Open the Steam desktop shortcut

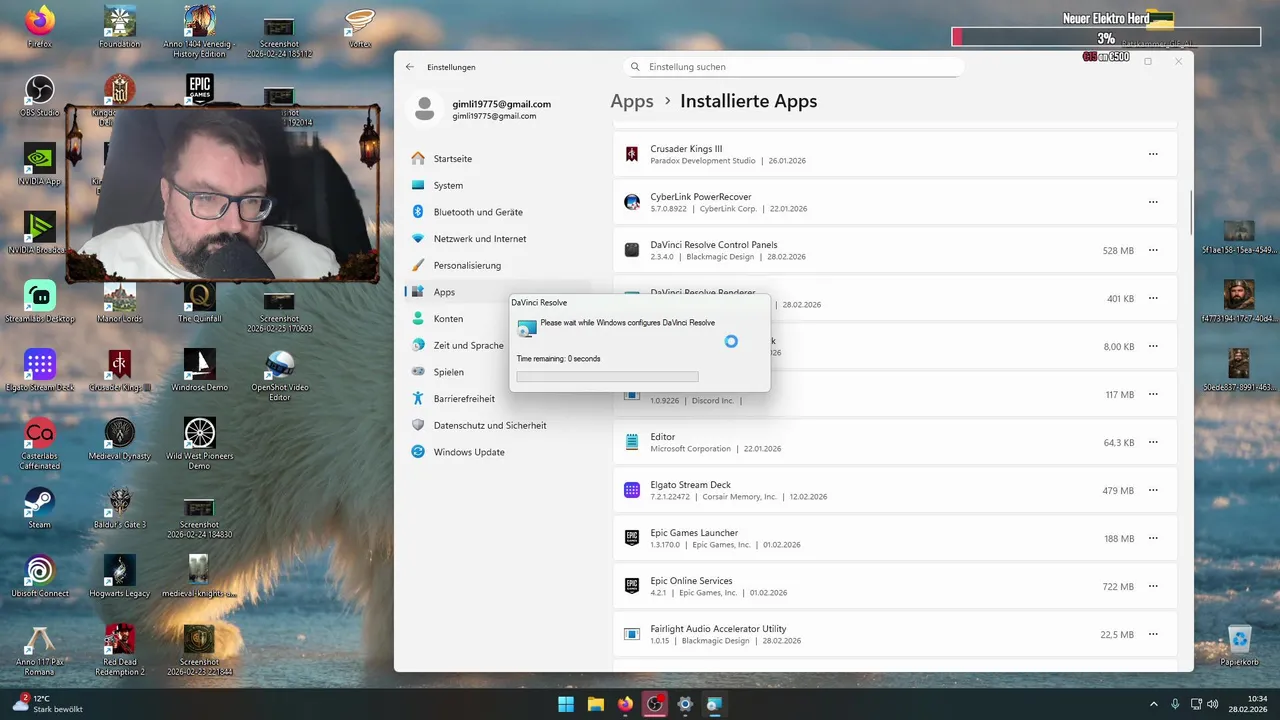[40, 506]
